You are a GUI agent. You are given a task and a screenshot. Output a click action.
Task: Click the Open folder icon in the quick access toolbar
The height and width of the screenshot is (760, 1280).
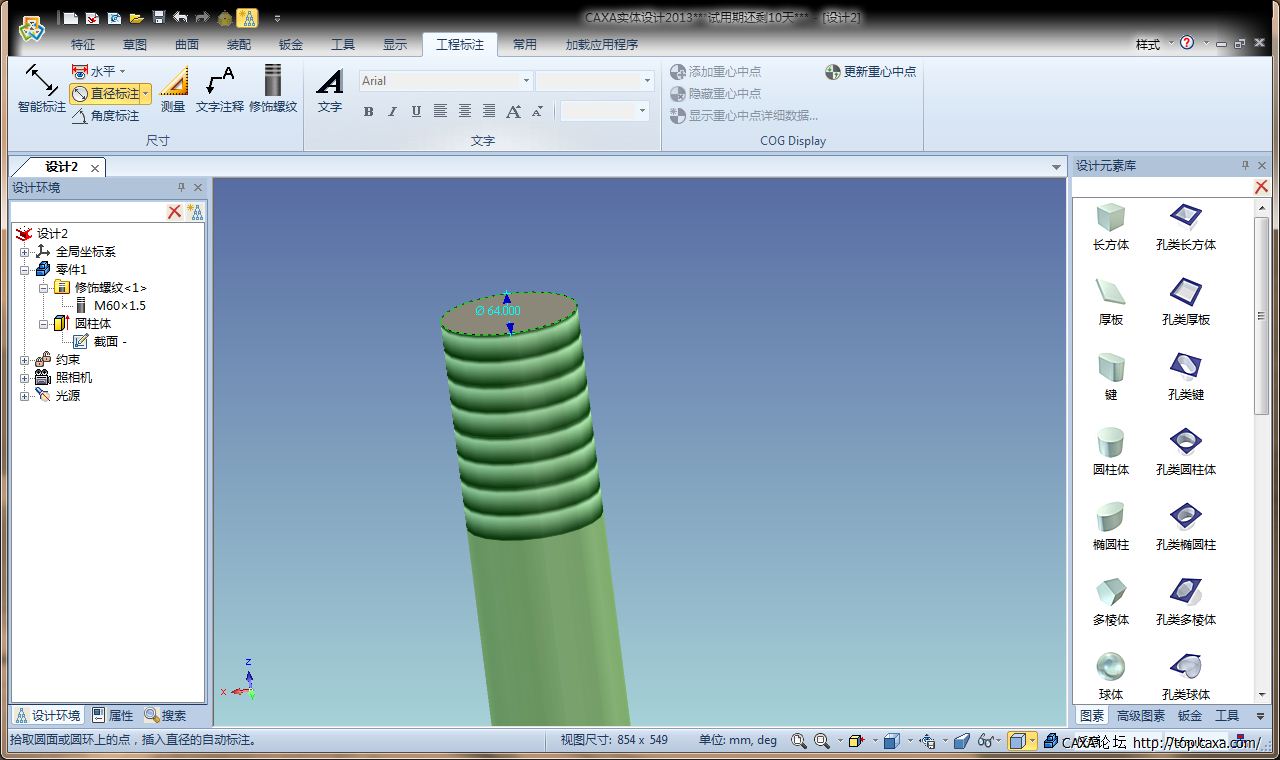click(x=136, y=17)
